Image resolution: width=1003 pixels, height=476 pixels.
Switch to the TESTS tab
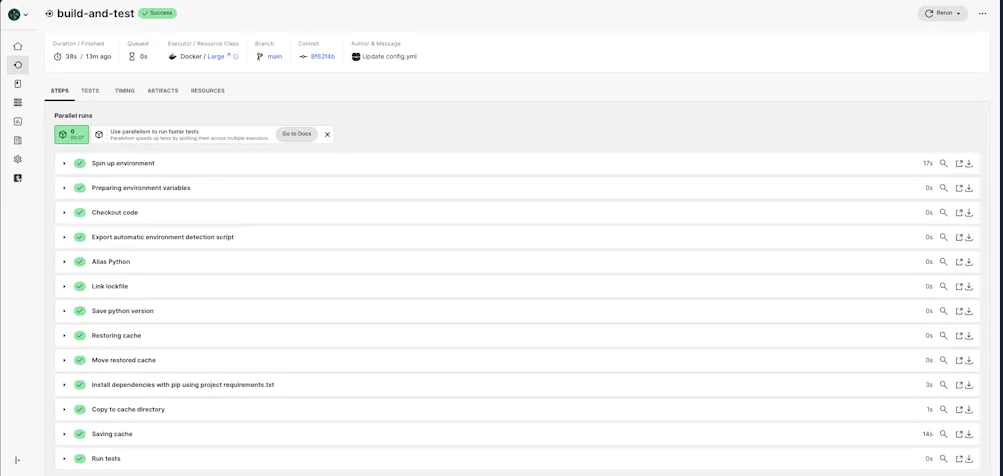point(90,91)
